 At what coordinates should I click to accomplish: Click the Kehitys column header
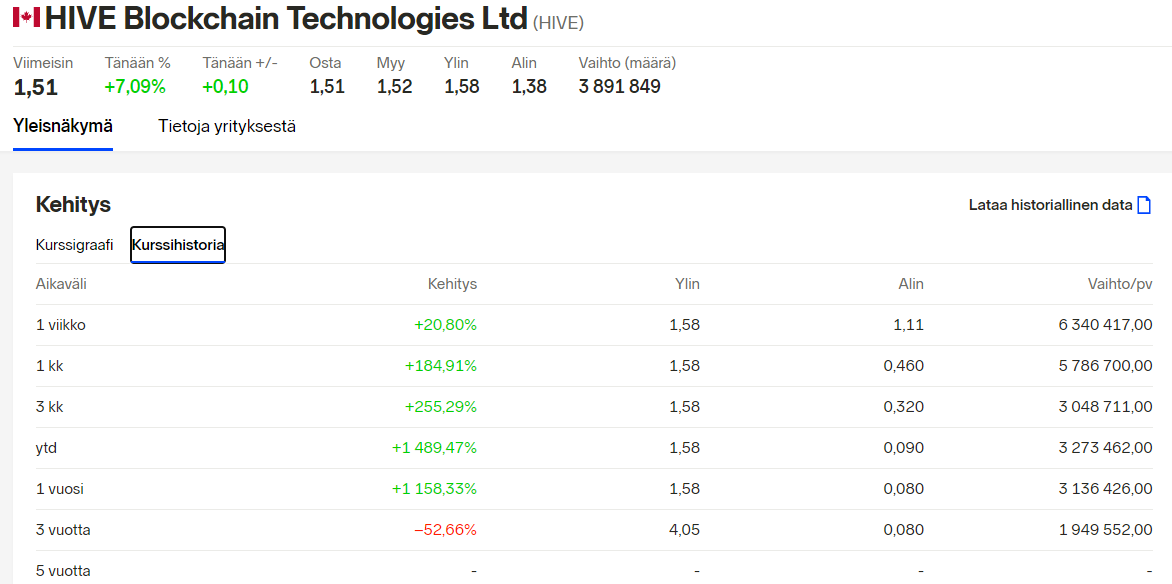coord(452,284)
